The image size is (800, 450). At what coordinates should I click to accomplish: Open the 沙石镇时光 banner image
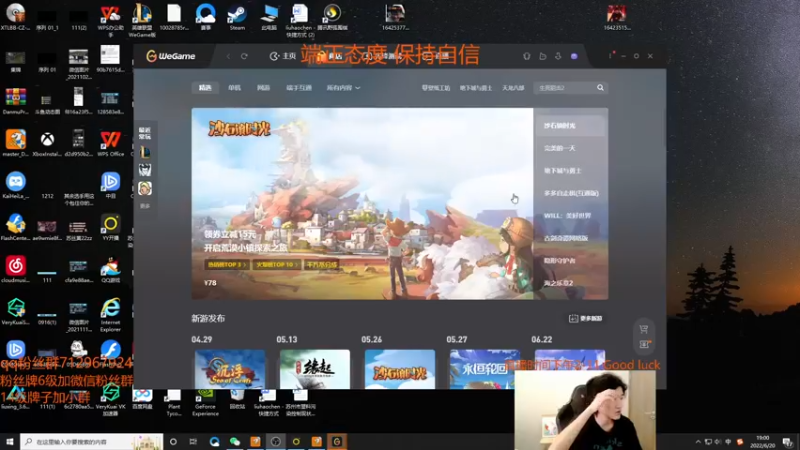(362, 204)
